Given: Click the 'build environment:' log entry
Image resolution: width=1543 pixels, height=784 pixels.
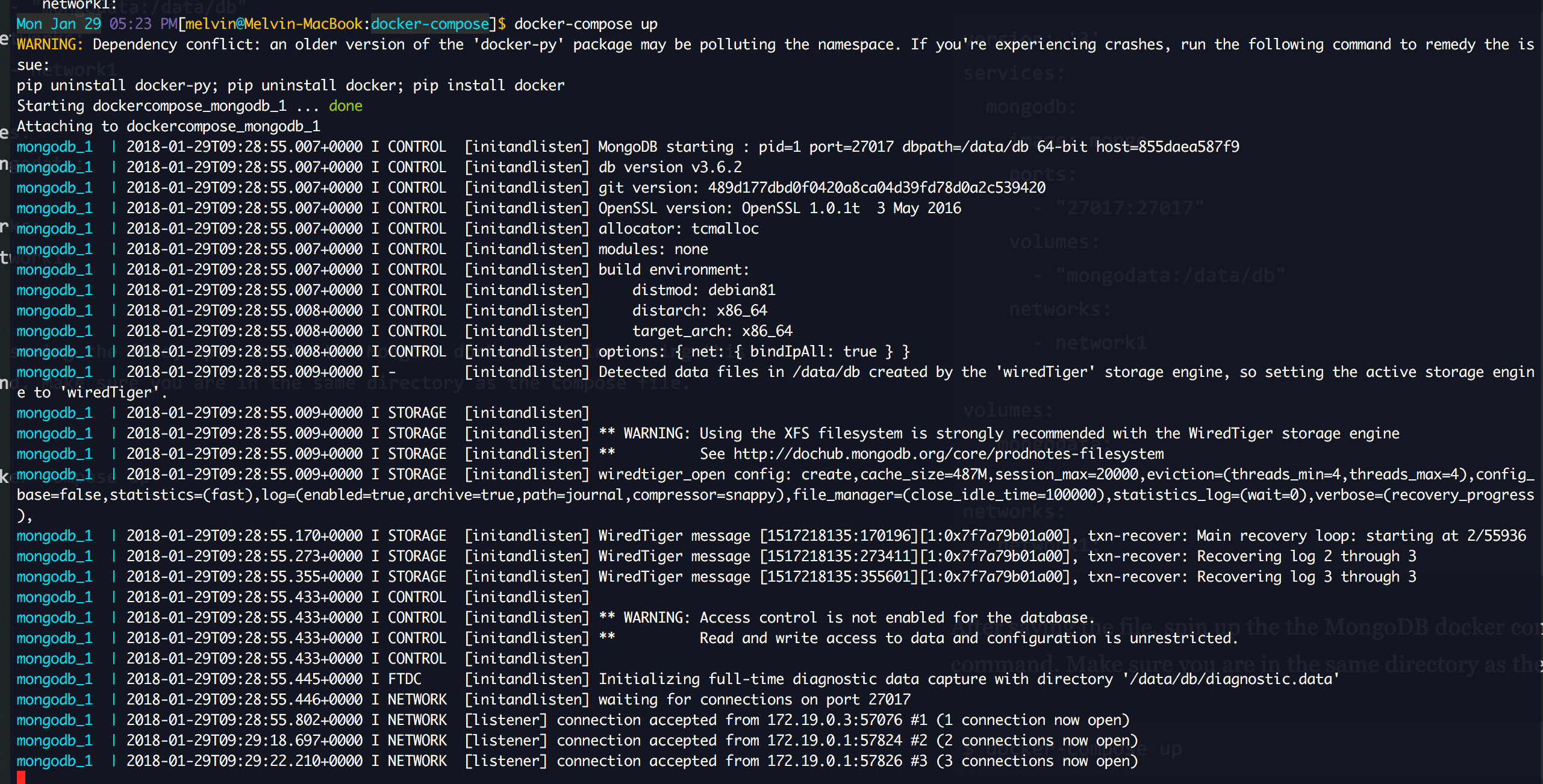Looking at the screenshot, I should [674, 270].
